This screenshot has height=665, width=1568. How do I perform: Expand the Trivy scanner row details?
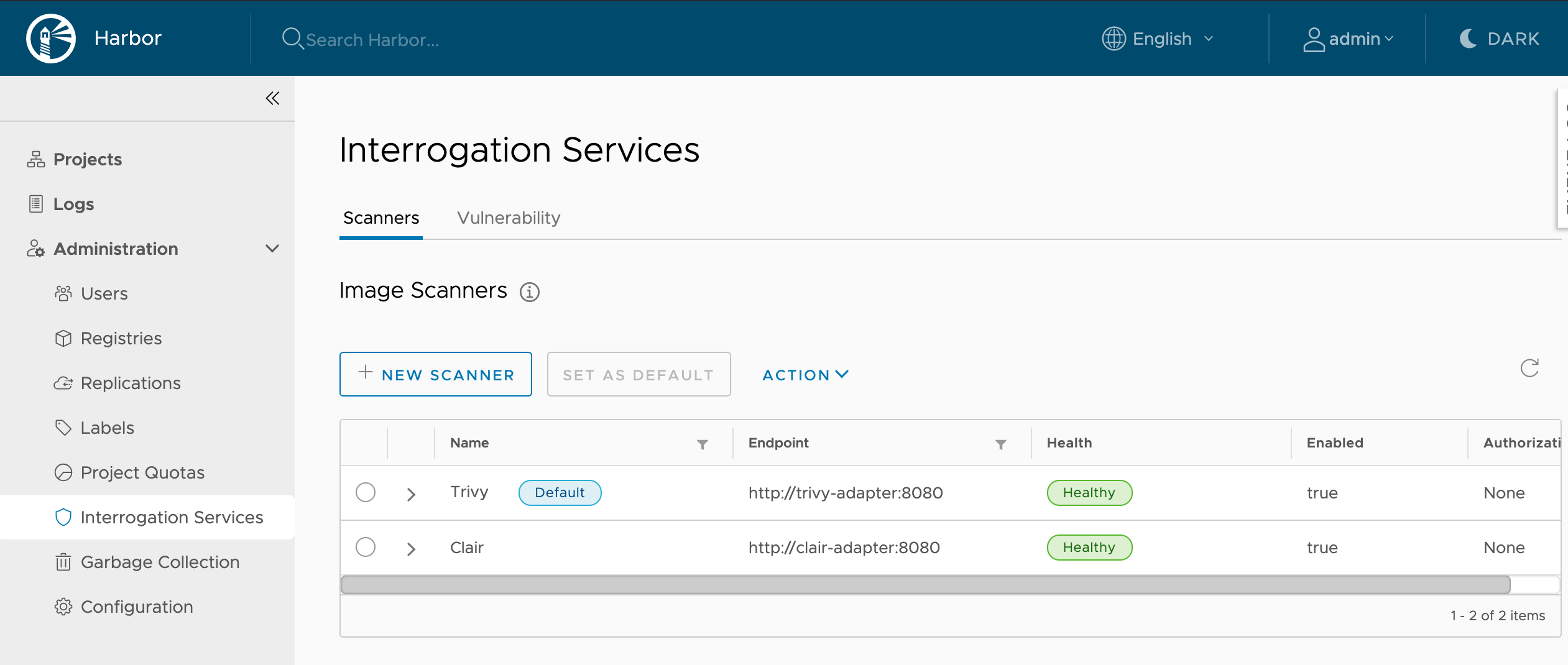(411, 494)
